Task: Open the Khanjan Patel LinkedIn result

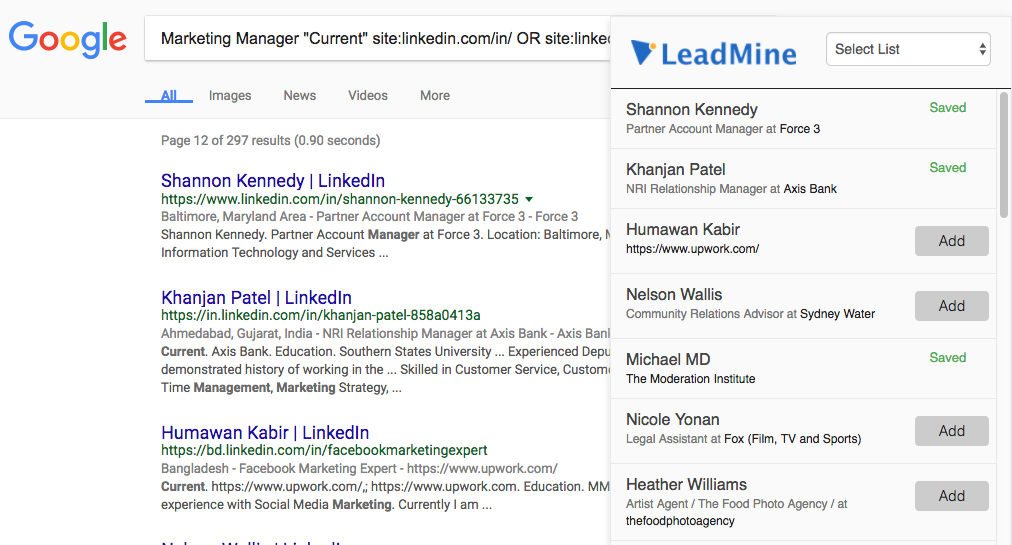Action: pos(256,298)
